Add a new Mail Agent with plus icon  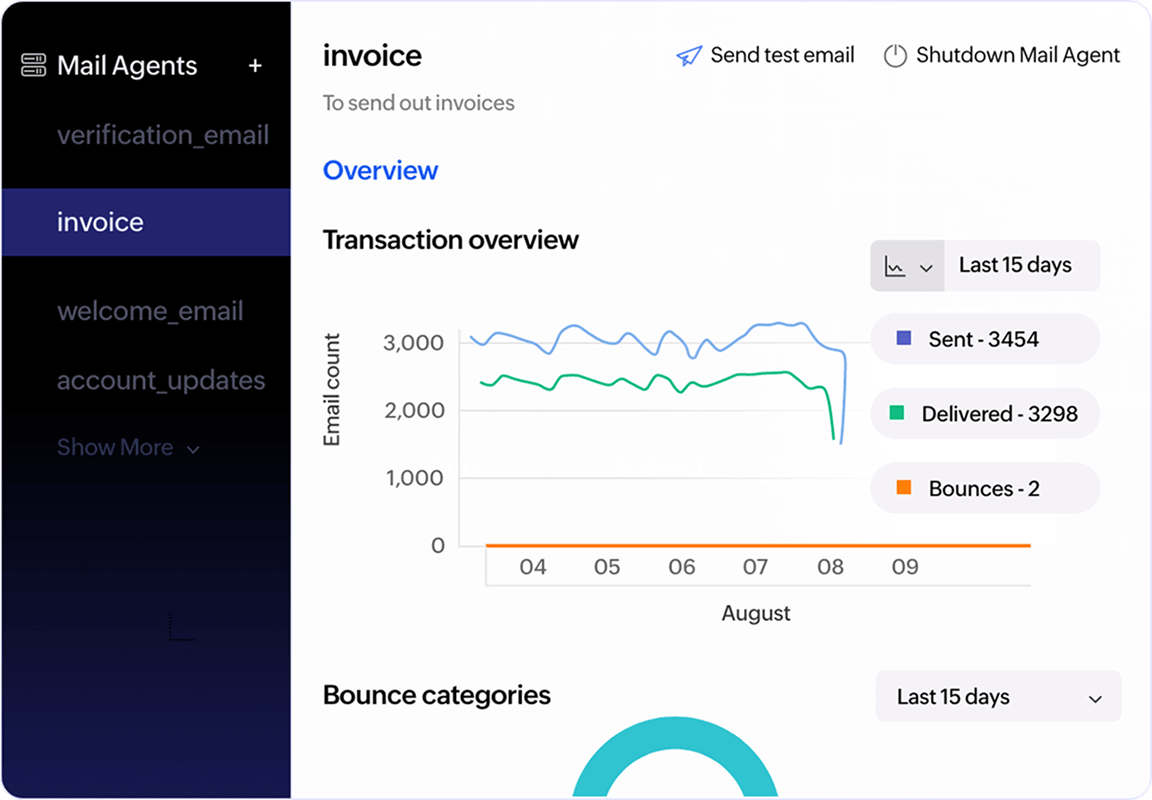255,66
